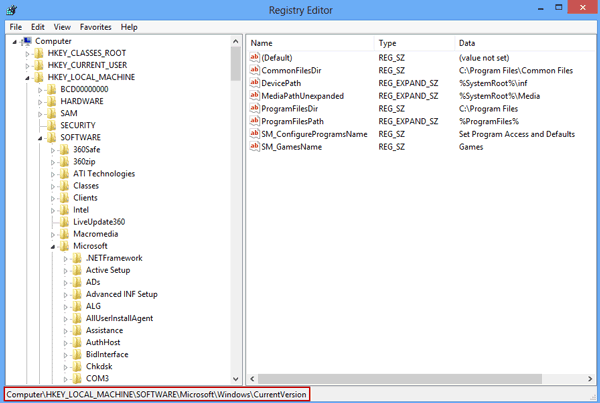This screenshot has width=600, height=403.
Task: Click the Computer icon at tree root
Action: (27, 41)
